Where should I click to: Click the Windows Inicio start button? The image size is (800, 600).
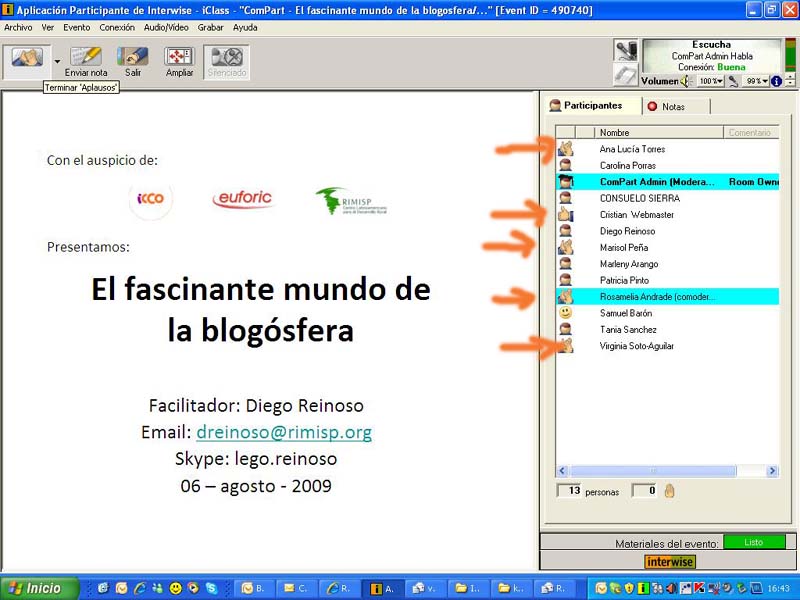(x=40, y=588)
